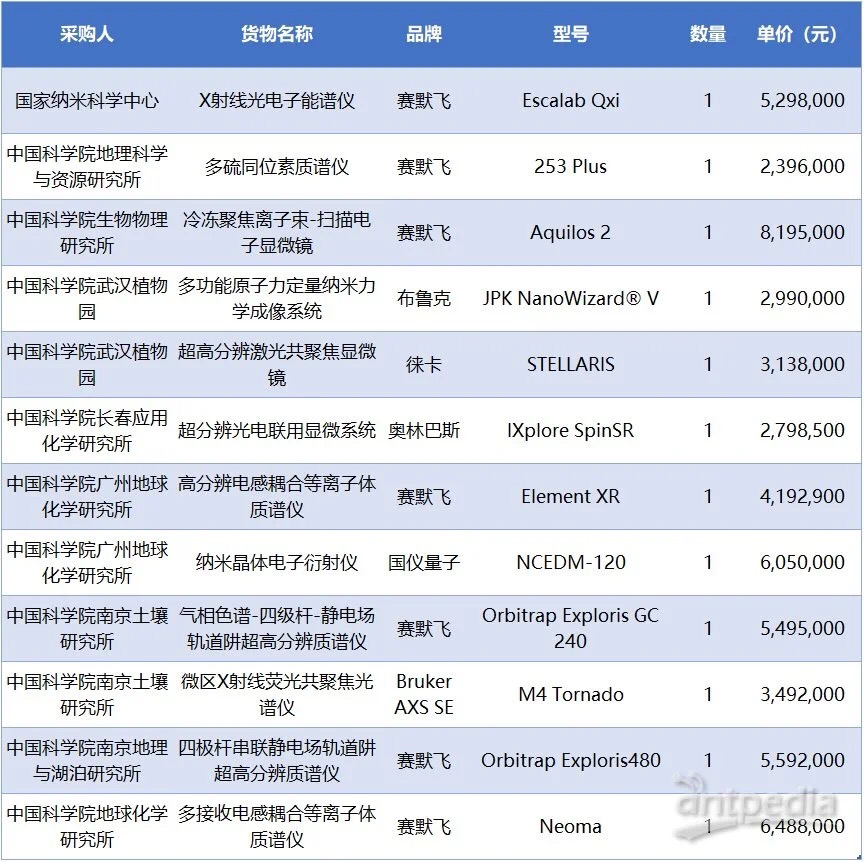
Task: Click the 253 Plus model cell
Action: (x=570, y=166)
